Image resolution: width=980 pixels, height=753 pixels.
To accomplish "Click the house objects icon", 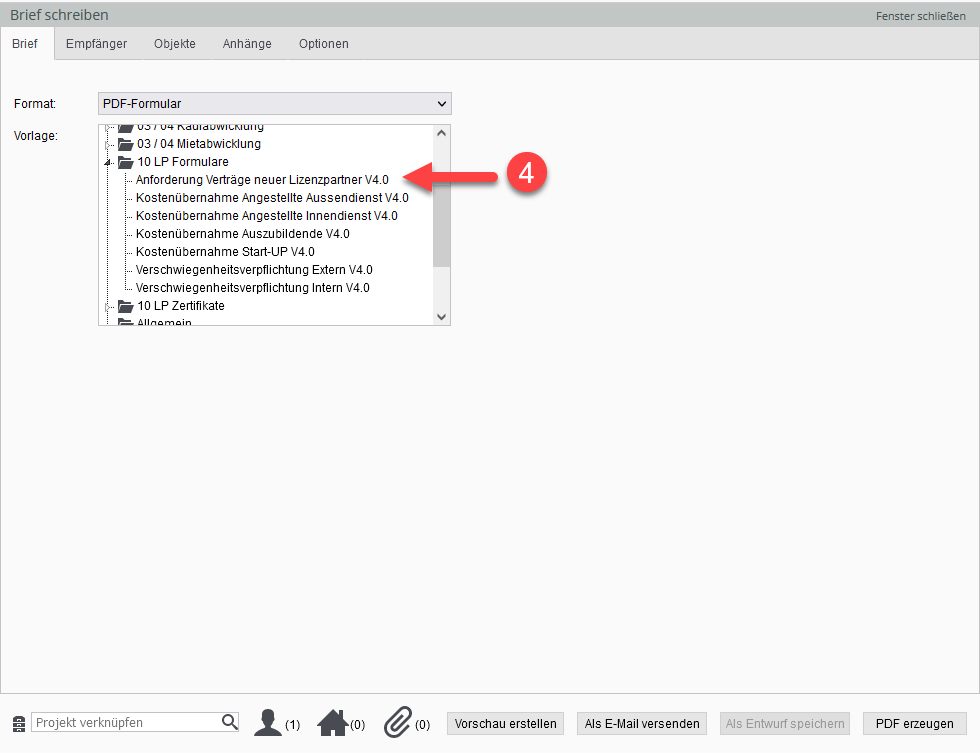I will 332,722.
